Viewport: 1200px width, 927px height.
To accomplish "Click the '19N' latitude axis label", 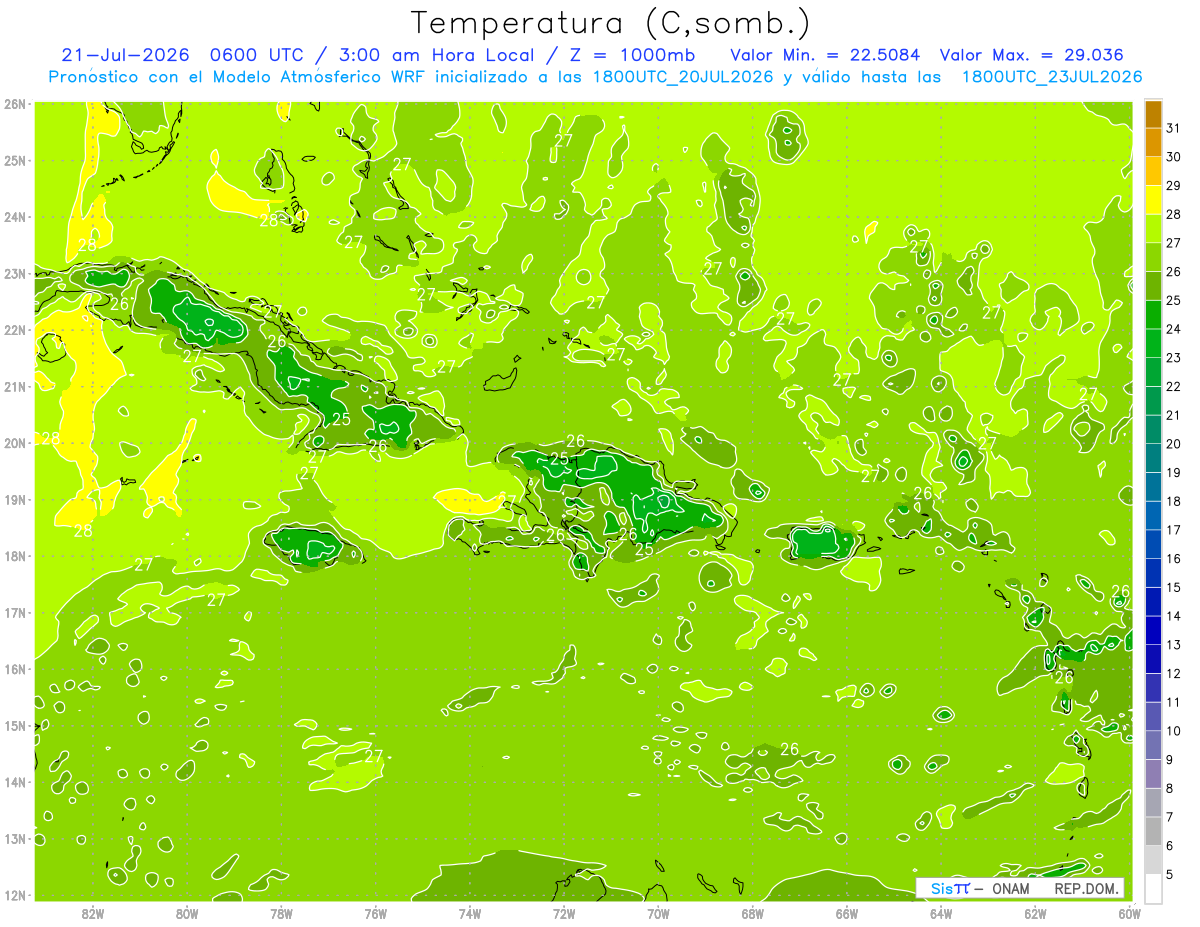I will pyautogui.click(x=15, y=499).
